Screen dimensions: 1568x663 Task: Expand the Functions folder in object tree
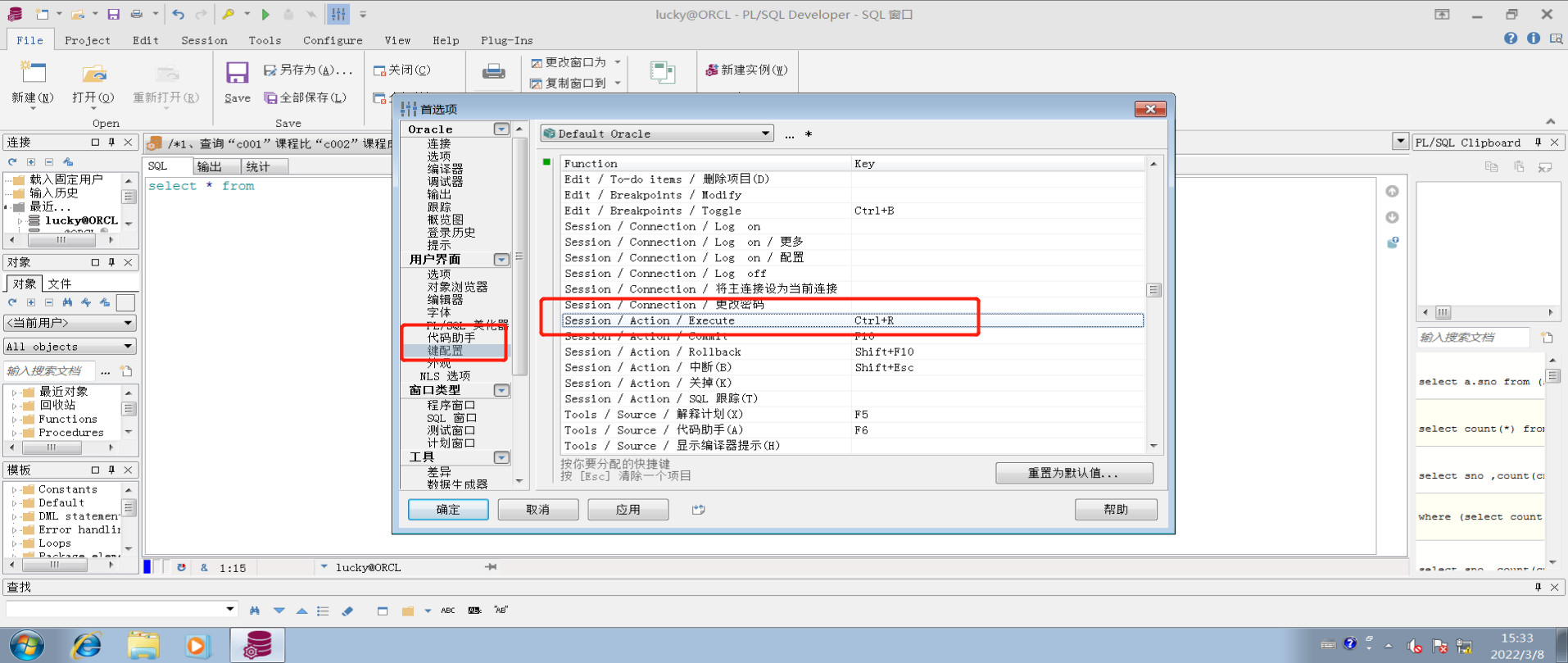point(14,420)
